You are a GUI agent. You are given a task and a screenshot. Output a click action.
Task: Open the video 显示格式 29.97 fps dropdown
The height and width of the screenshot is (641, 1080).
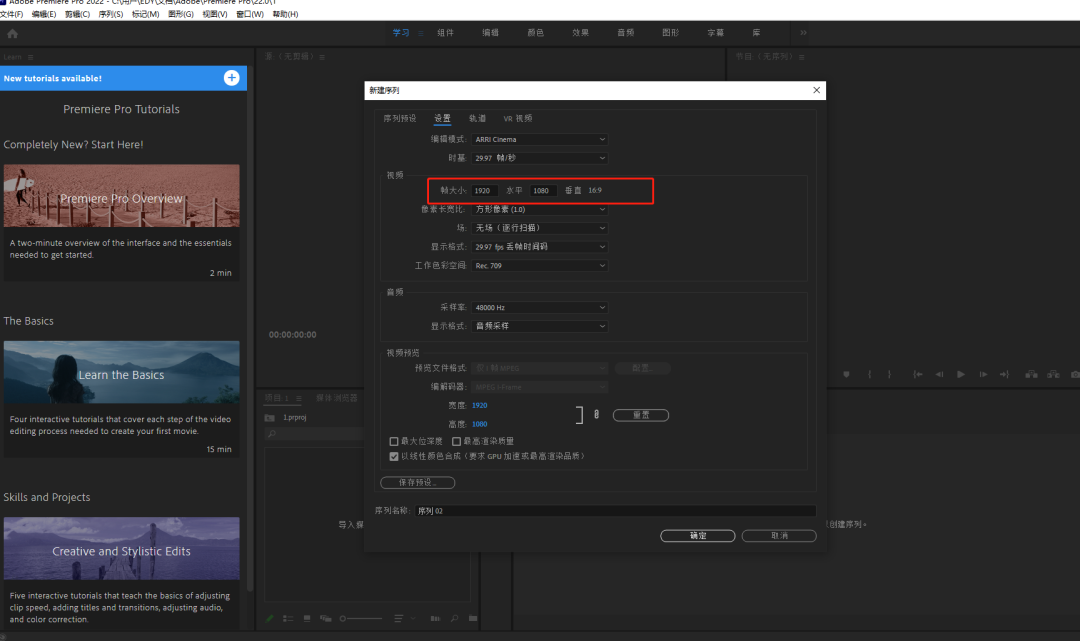tap(539, 246)
